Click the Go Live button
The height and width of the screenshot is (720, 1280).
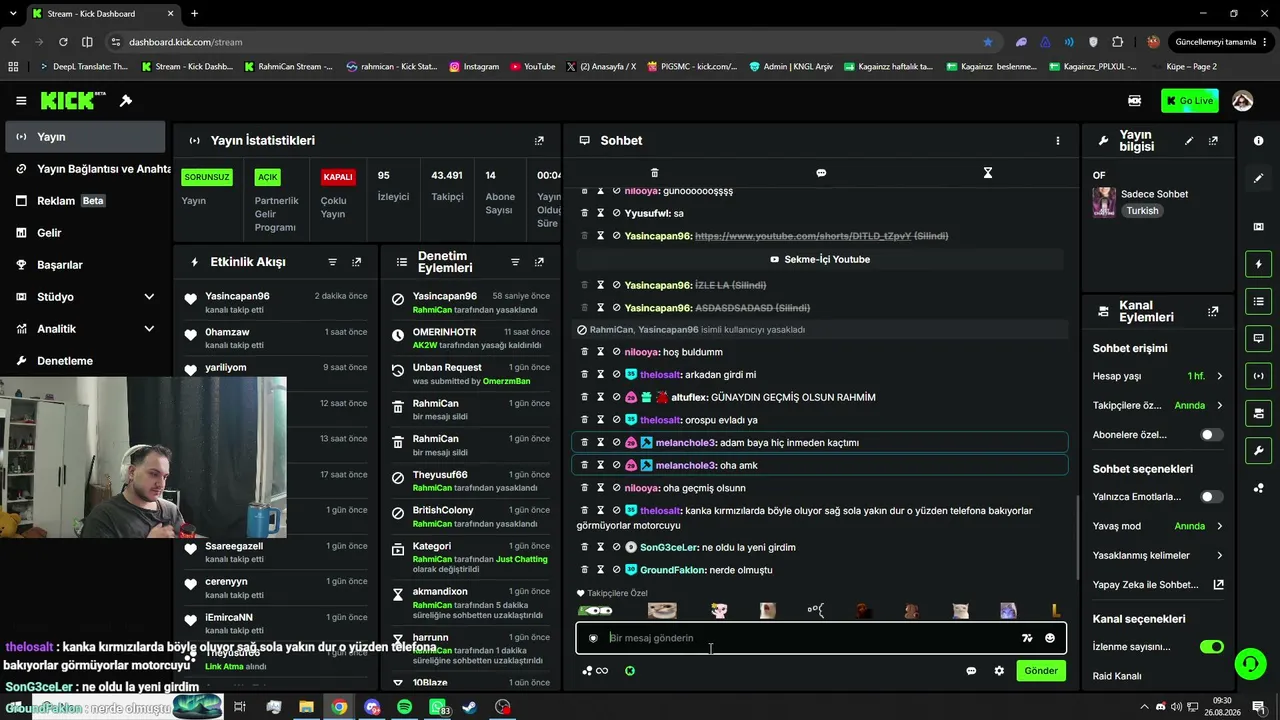point(1190,101)
